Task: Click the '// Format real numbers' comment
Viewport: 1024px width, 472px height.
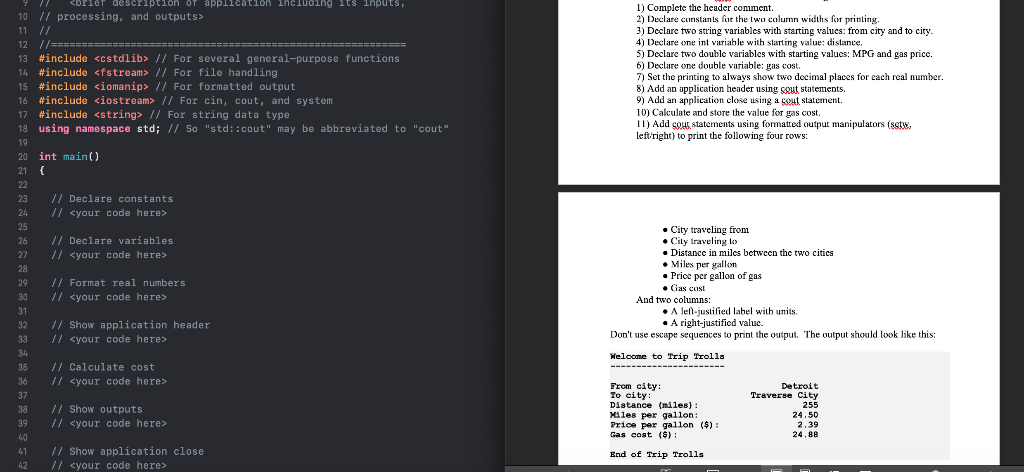Action: pos(118,283)
